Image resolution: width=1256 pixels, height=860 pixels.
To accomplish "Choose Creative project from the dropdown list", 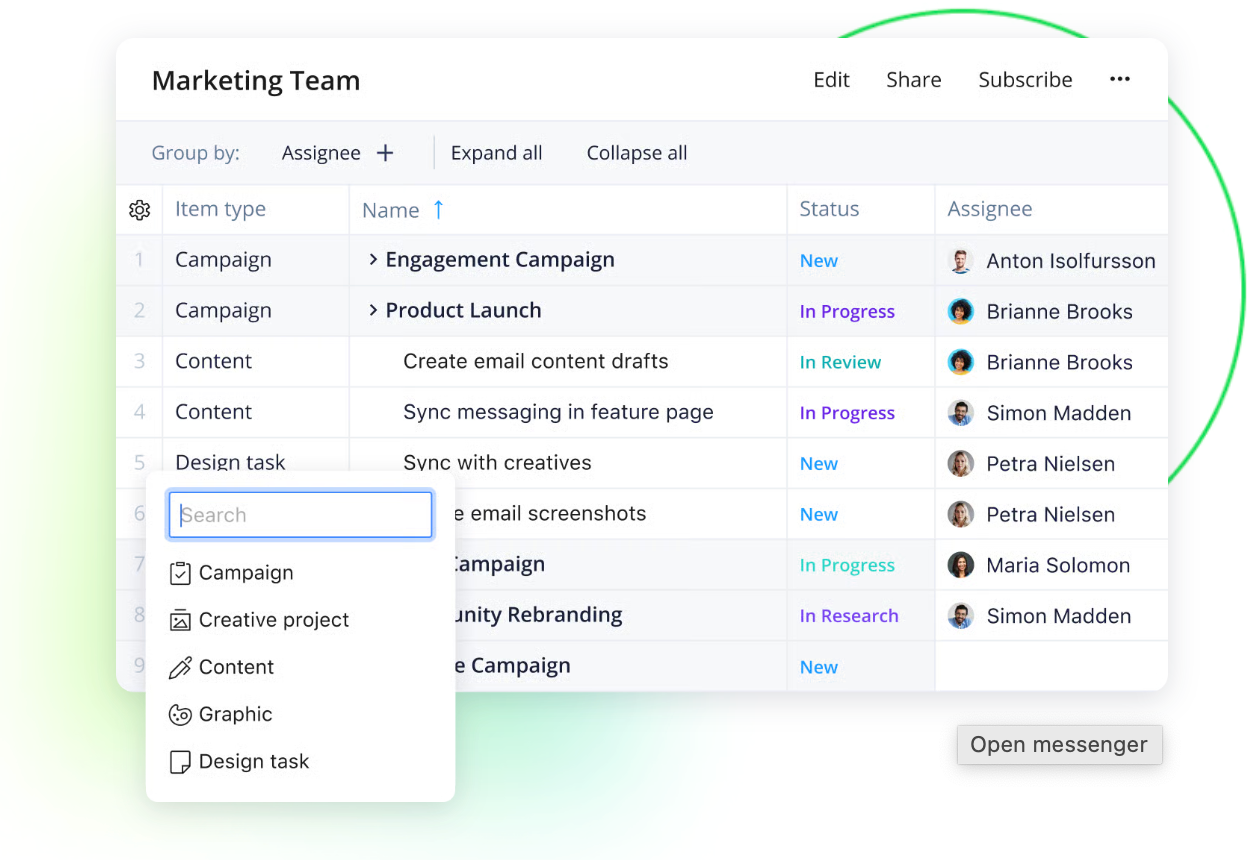I will tap(274, 620).
